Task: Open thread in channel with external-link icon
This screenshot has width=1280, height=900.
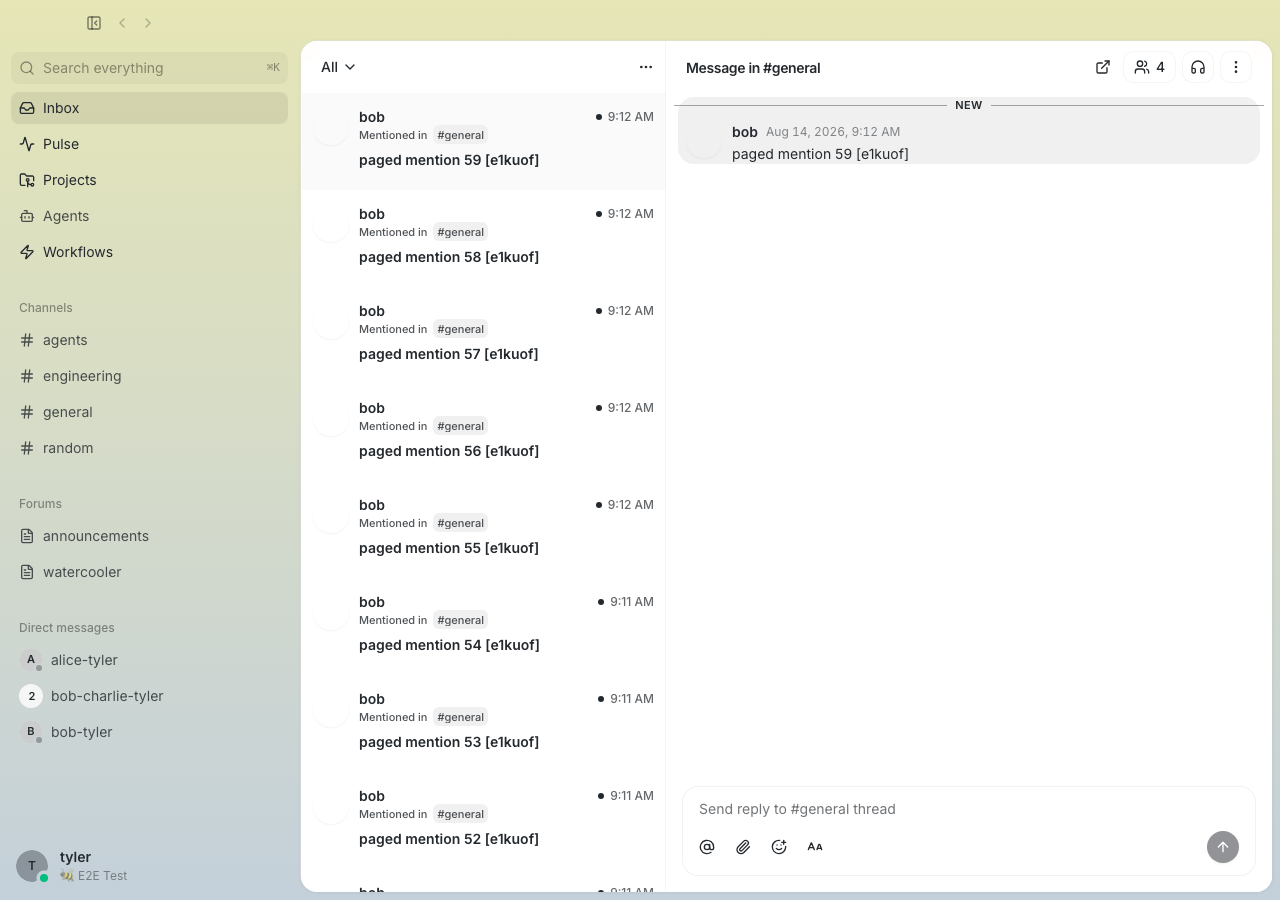Action: 1103,67
